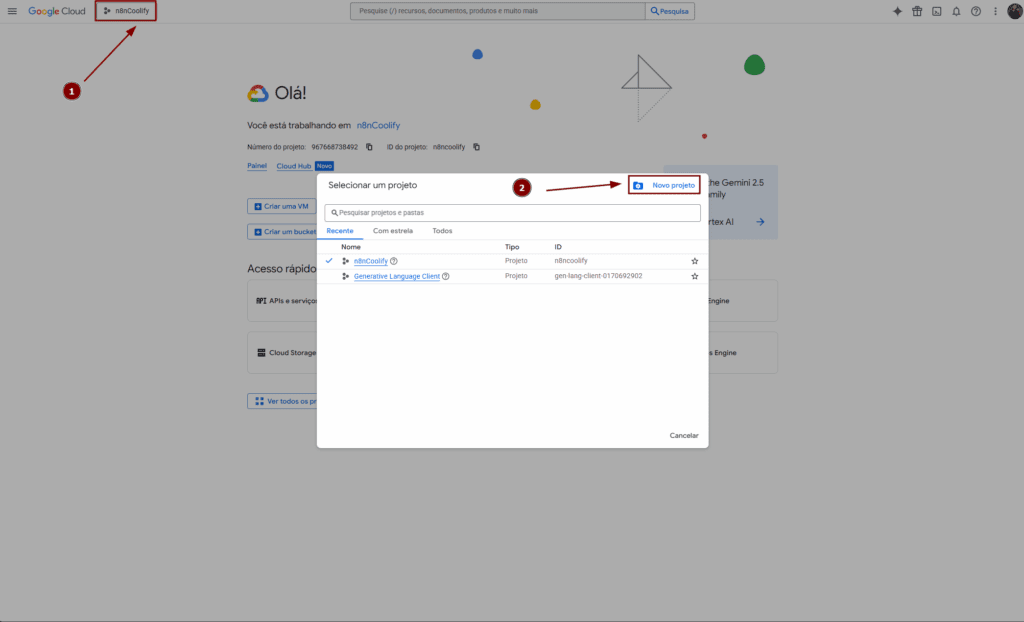Click the Novo projeto button
This screenshot has height=622, width=1024.
click(x=664, y=185)
